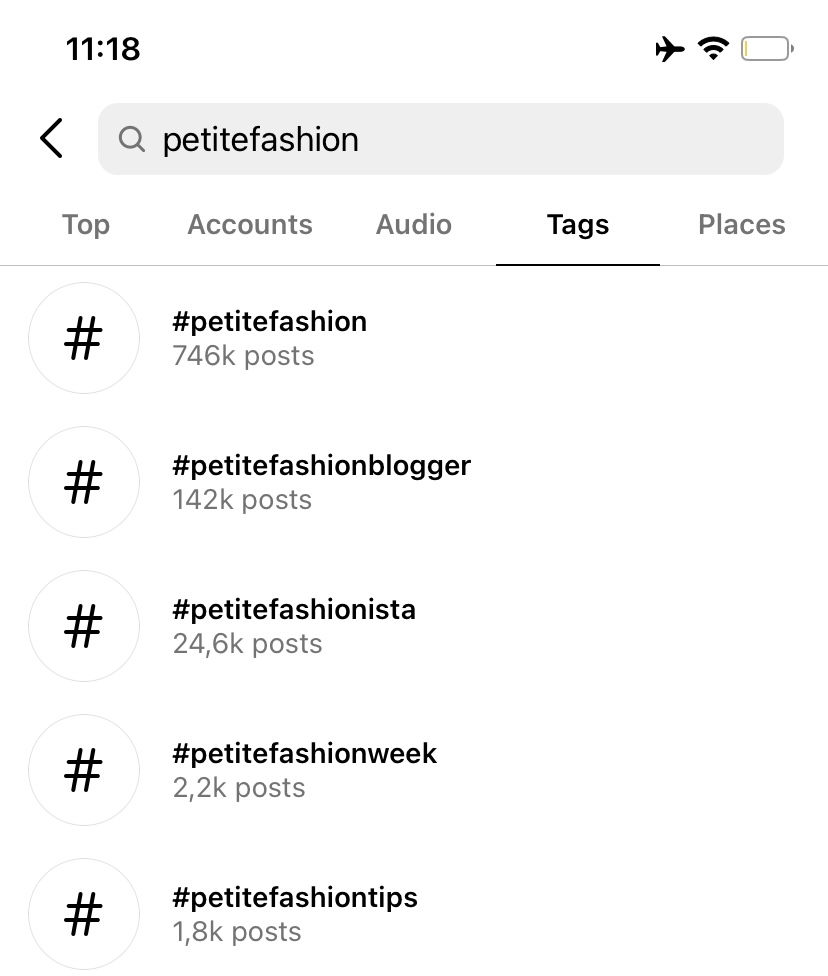Select the hashtag icon next to #petitefashionista
Viewport: 828px width, 976px height.
click(x=84, y=626)
